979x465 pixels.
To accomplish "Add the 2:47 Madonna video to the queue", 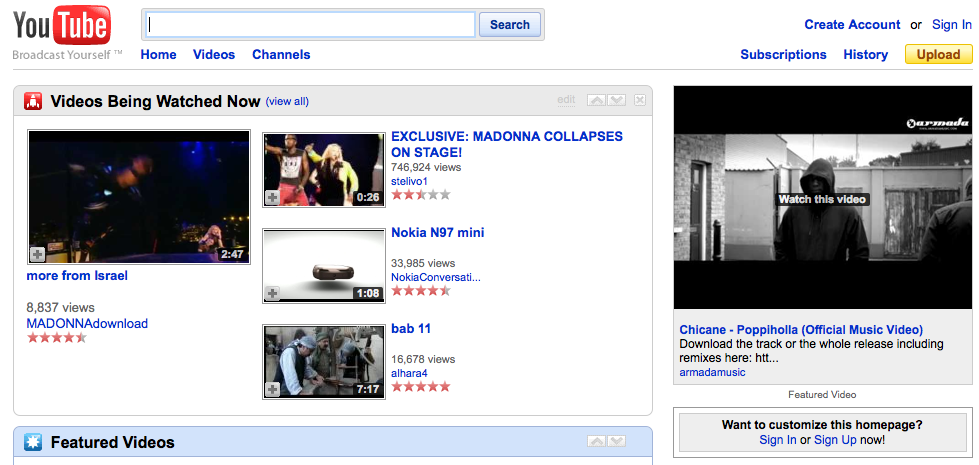I will (x=37, y=255).
